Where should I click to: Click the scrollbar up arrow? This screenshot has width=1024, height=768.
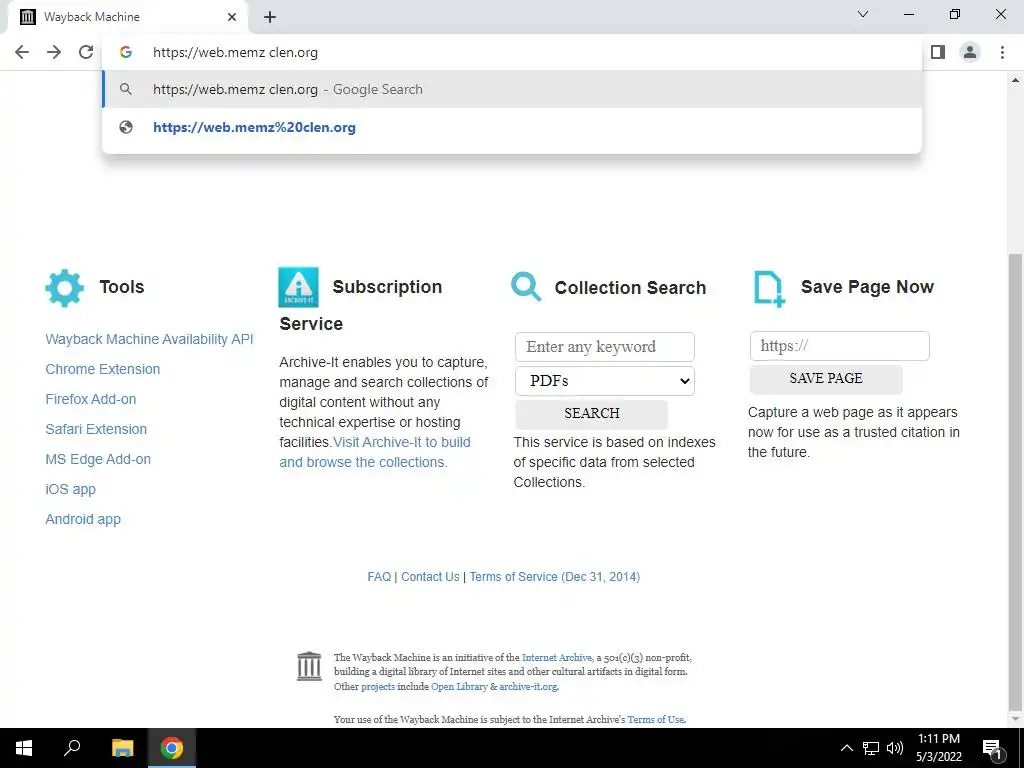1016,80
